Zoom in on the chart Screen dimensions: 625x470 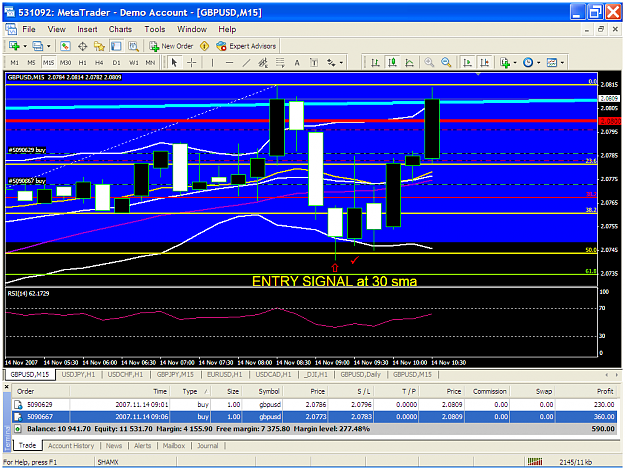[x=429, y=63]
